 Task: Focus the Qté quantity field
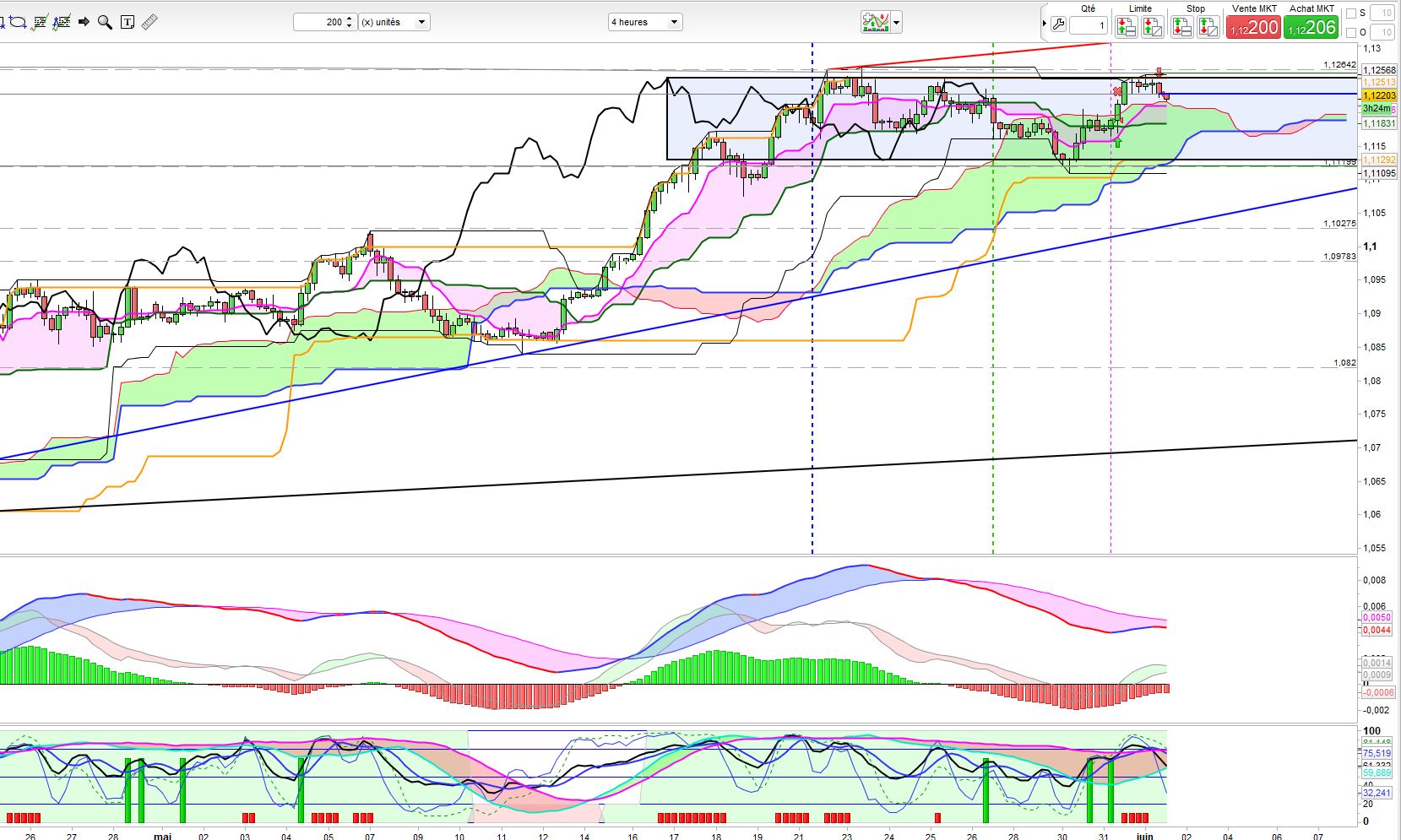pyautogui.click(x=1088, y=25)
